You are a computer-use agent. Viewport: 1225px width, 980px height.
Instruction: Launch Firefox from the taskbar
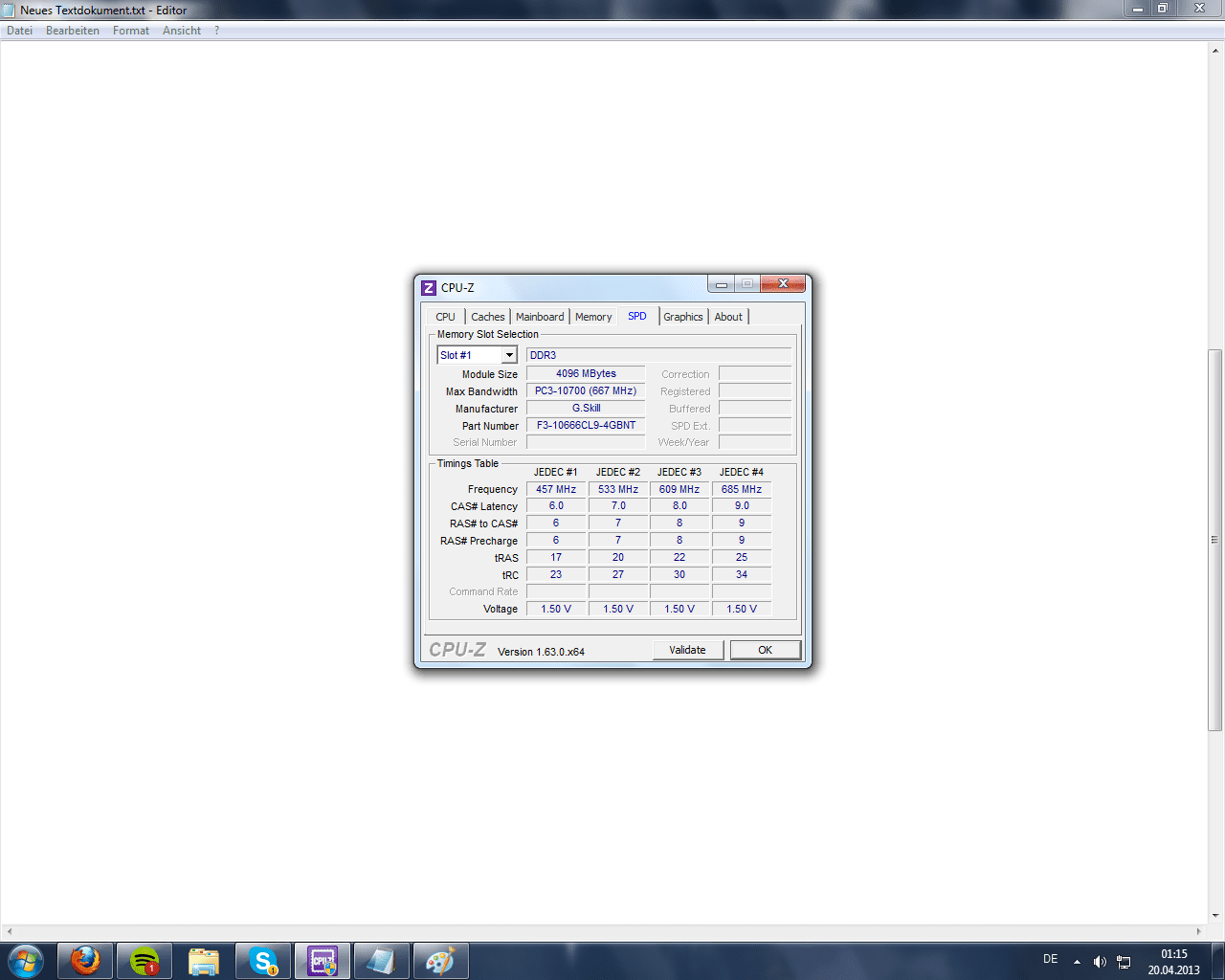[85, 961]
